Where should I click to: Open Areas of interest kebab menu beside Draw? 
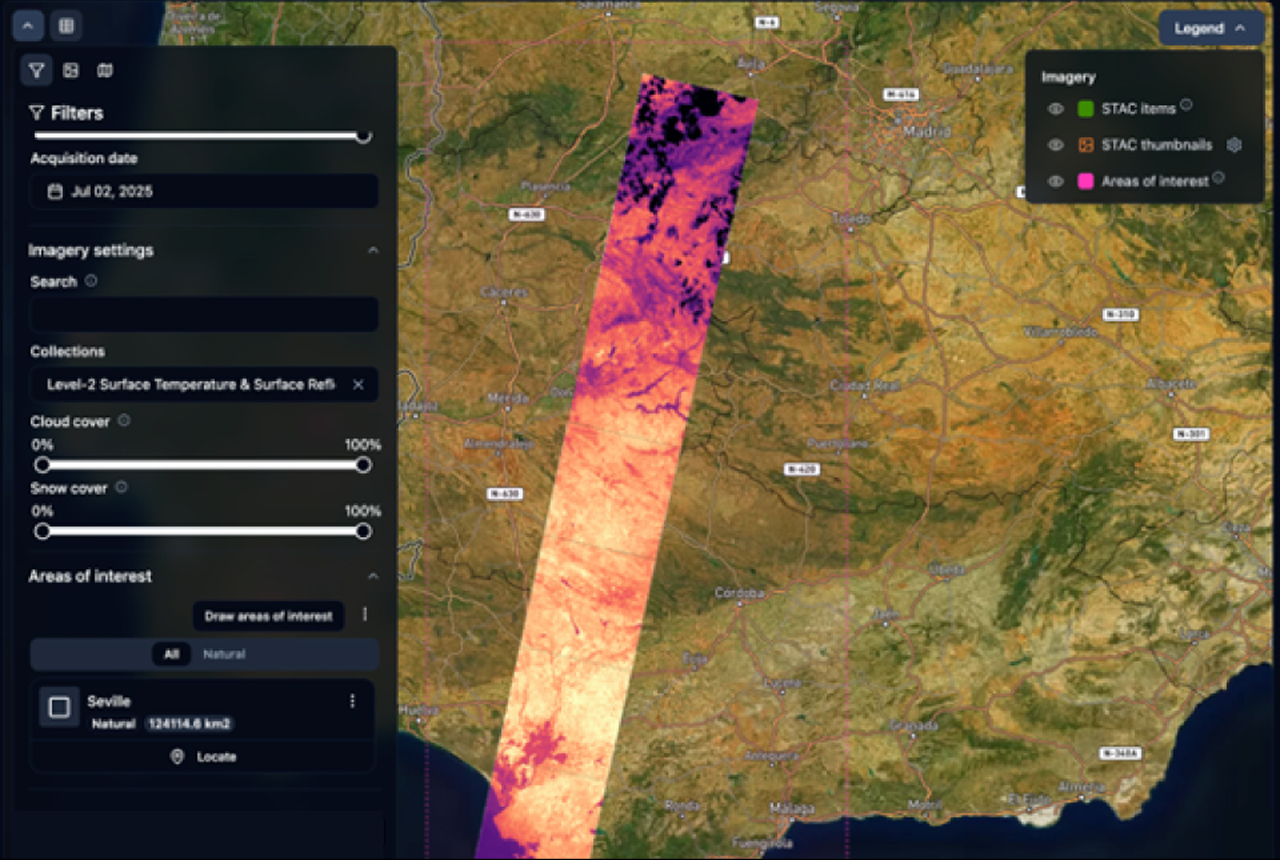(365, 614)
